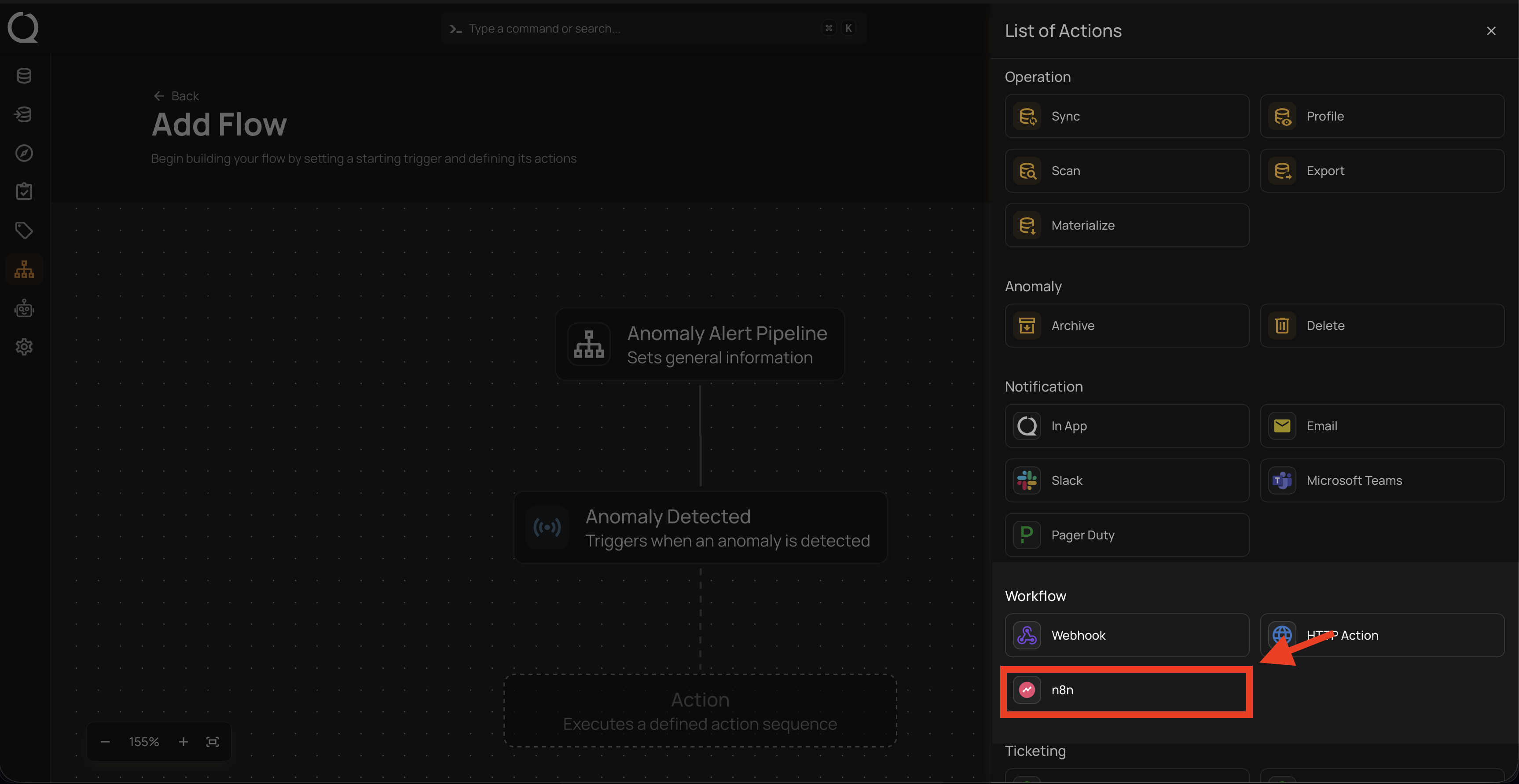
Task: Open the datastores icon in the sidebar
Action: click(x=24, y=76)
